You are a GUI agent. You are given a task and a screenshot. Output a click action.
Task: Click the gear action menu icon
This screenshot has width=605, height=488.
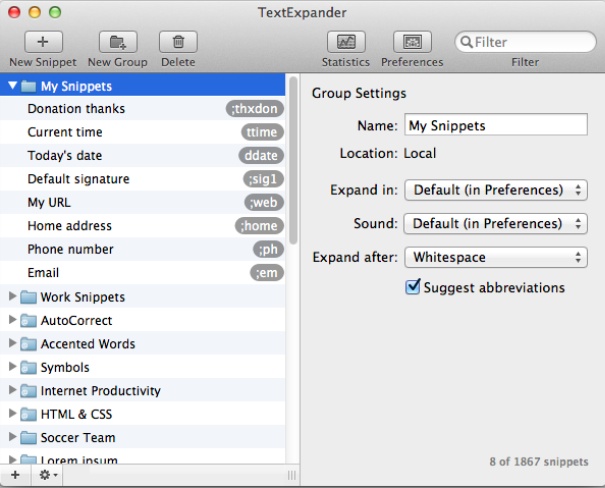(46, 475)
